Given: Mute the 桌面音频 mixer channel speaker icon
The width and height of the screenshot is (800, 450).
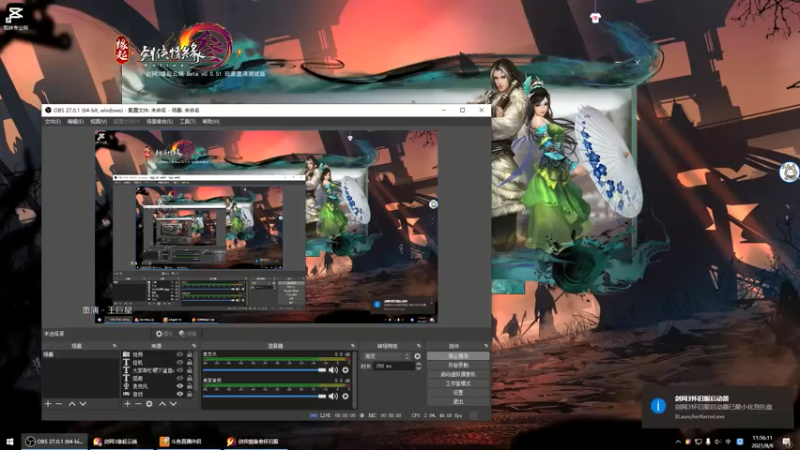Looking at the screenshot, I should [x=333, y=396].
